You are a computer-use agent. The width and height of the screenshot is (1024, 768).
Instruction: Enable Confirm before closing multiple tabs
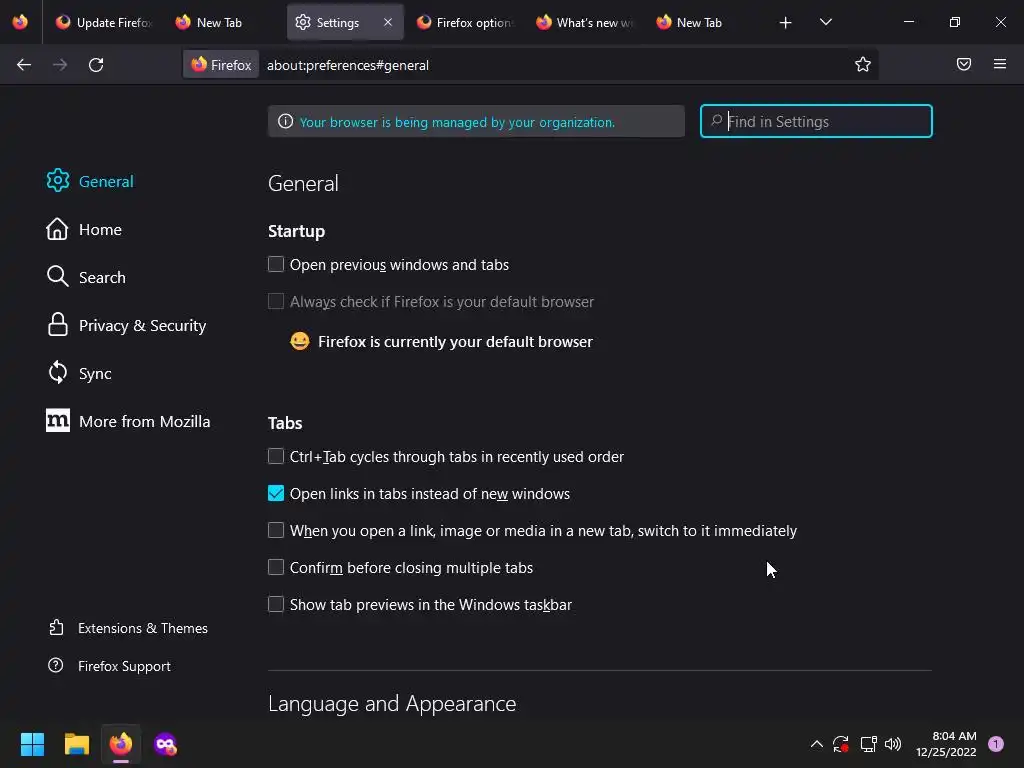tap(276, 567)
